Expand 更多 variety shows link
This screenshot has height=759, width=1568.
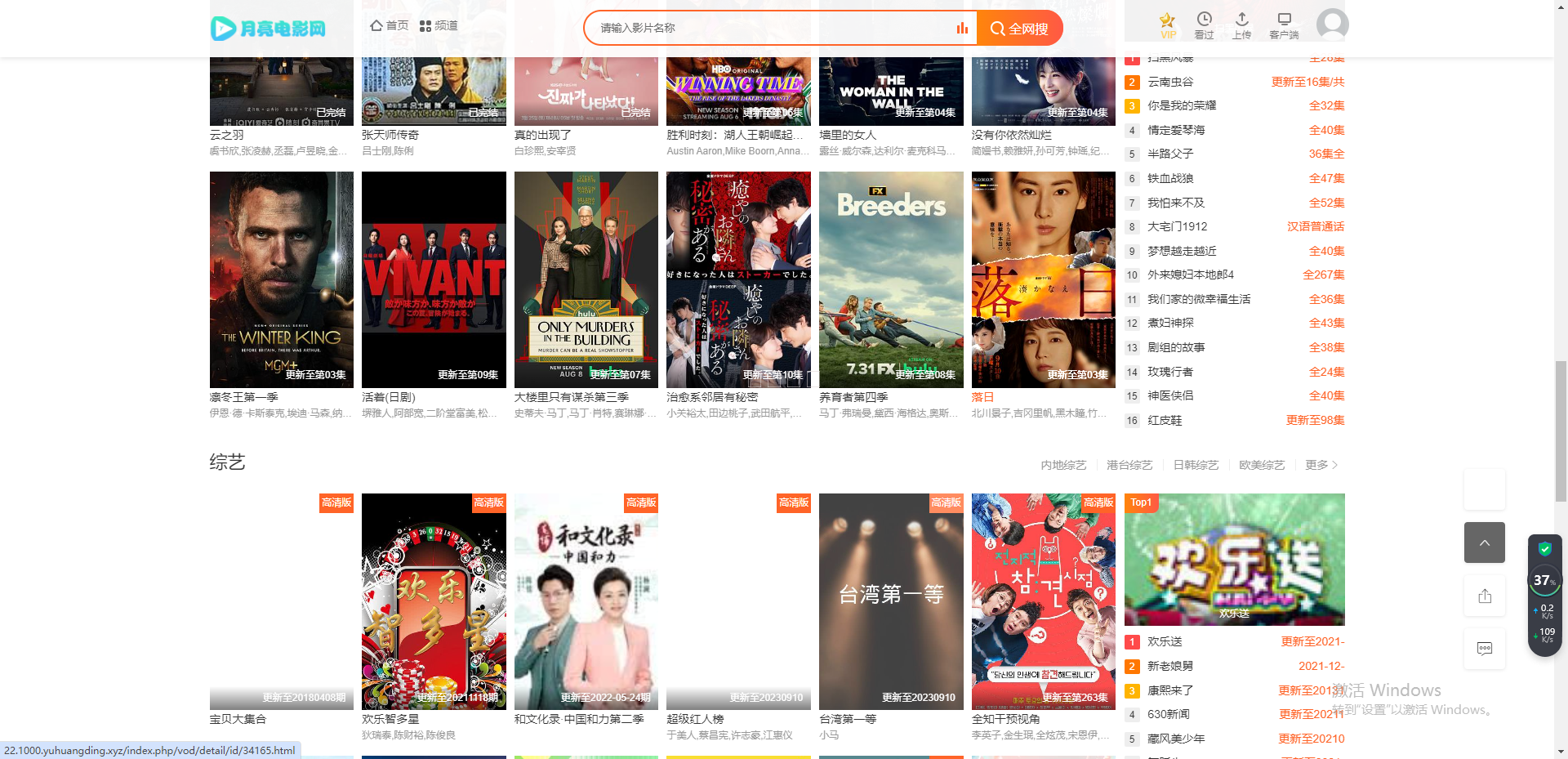click(1321, 465)
